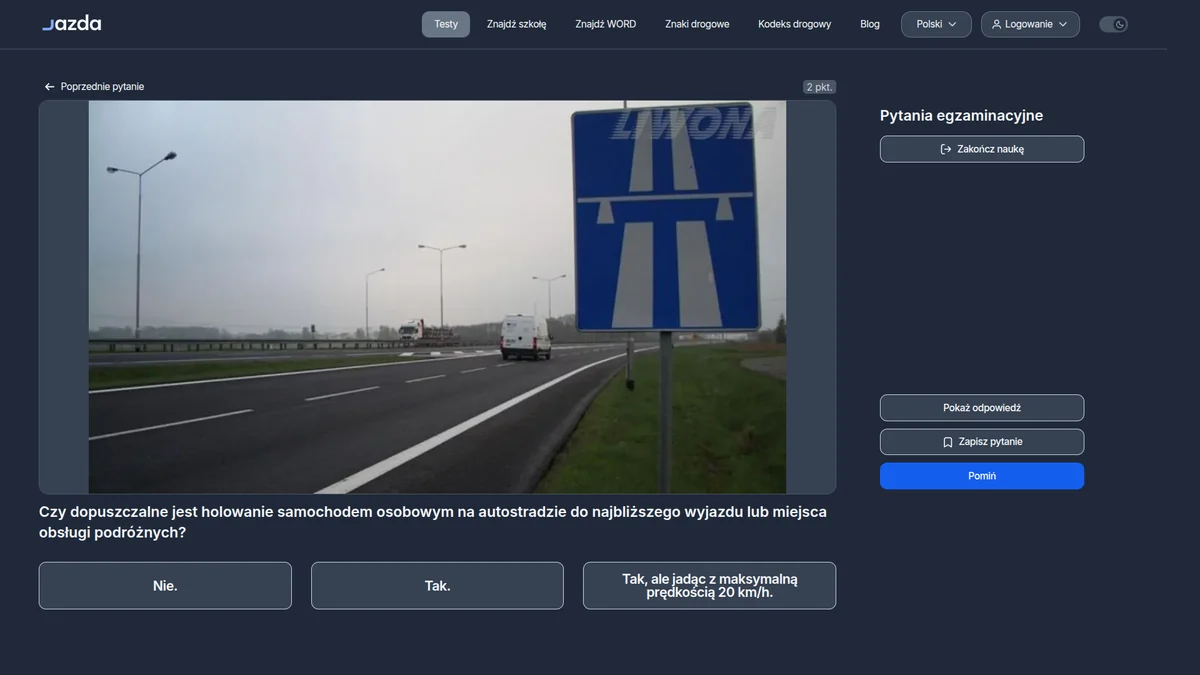
Task: Select the answer Tak.
Action: pos(437,586)
